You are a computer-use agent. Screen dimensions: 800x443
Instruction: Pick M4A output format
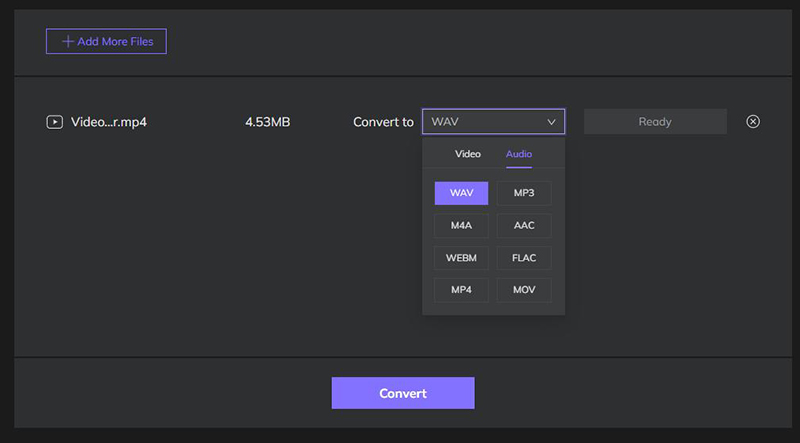point(461,225)
